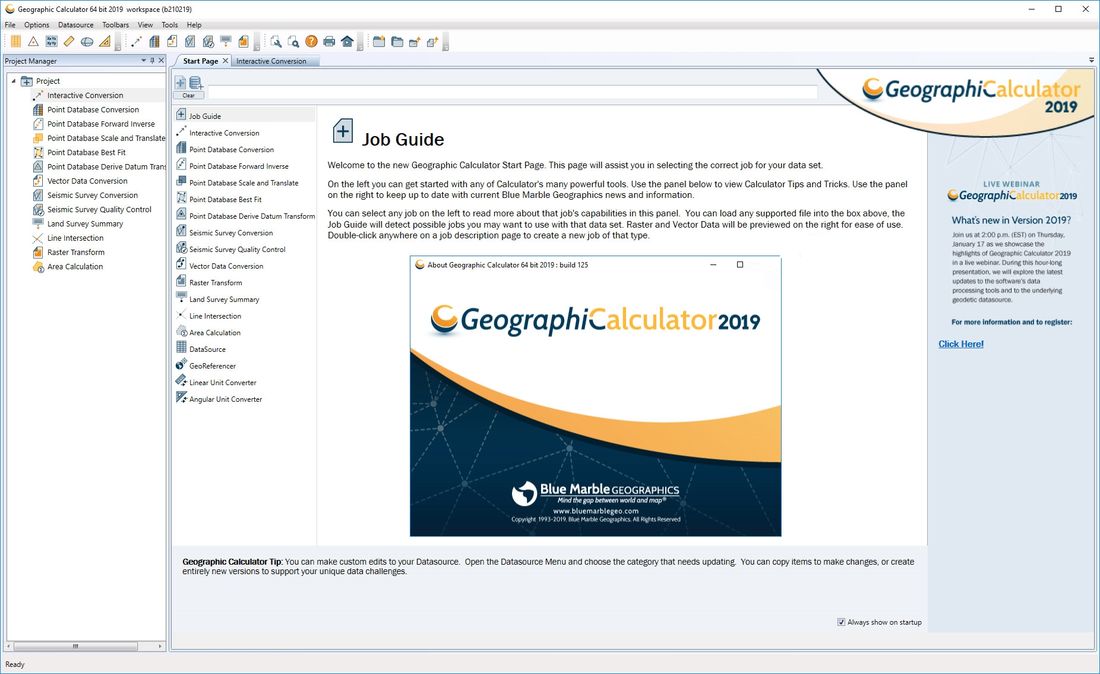Follow the 'Click Here!' webinar link
This screenshot has height=674, width=1100.
pos(961,344)
